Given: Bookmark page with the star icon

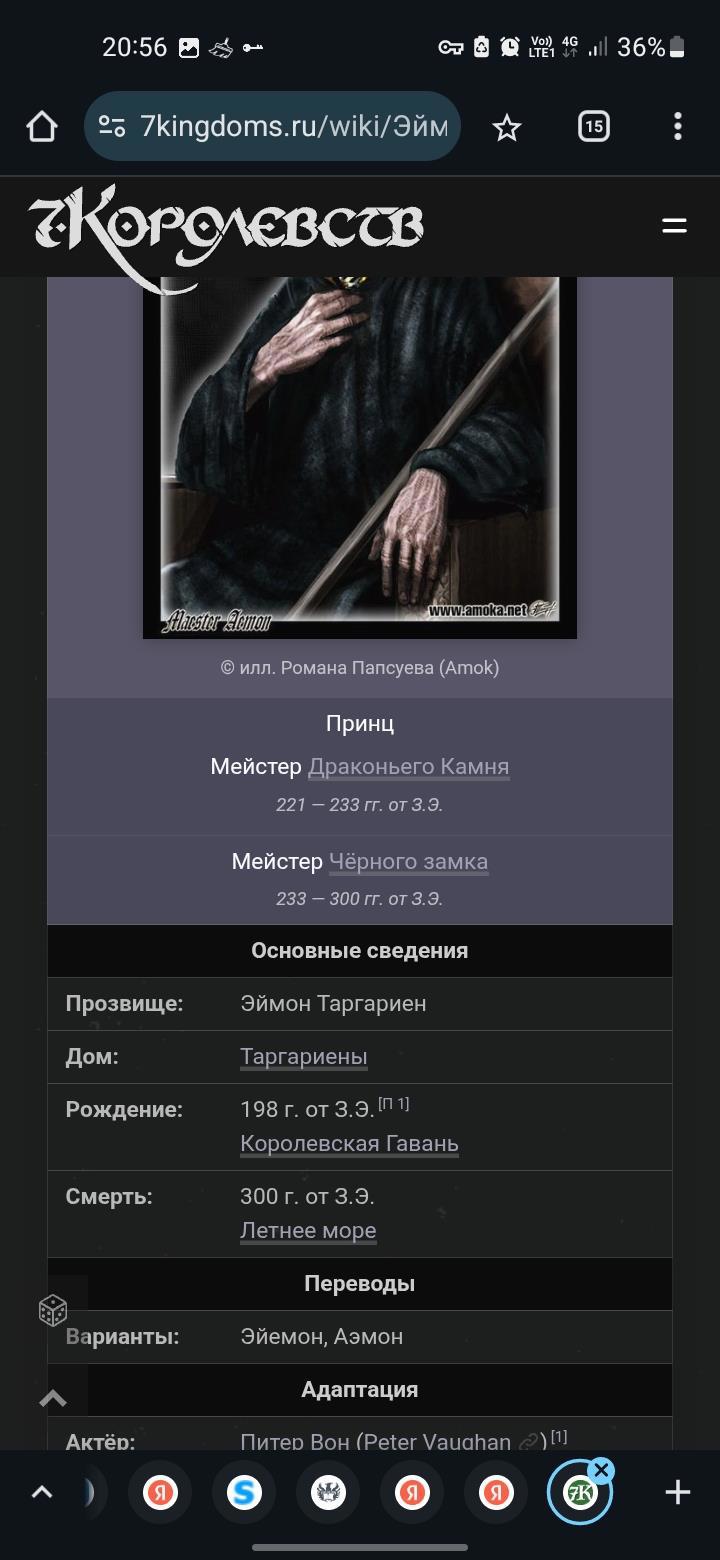Looking at the screenshot, I should click(507, 127).
